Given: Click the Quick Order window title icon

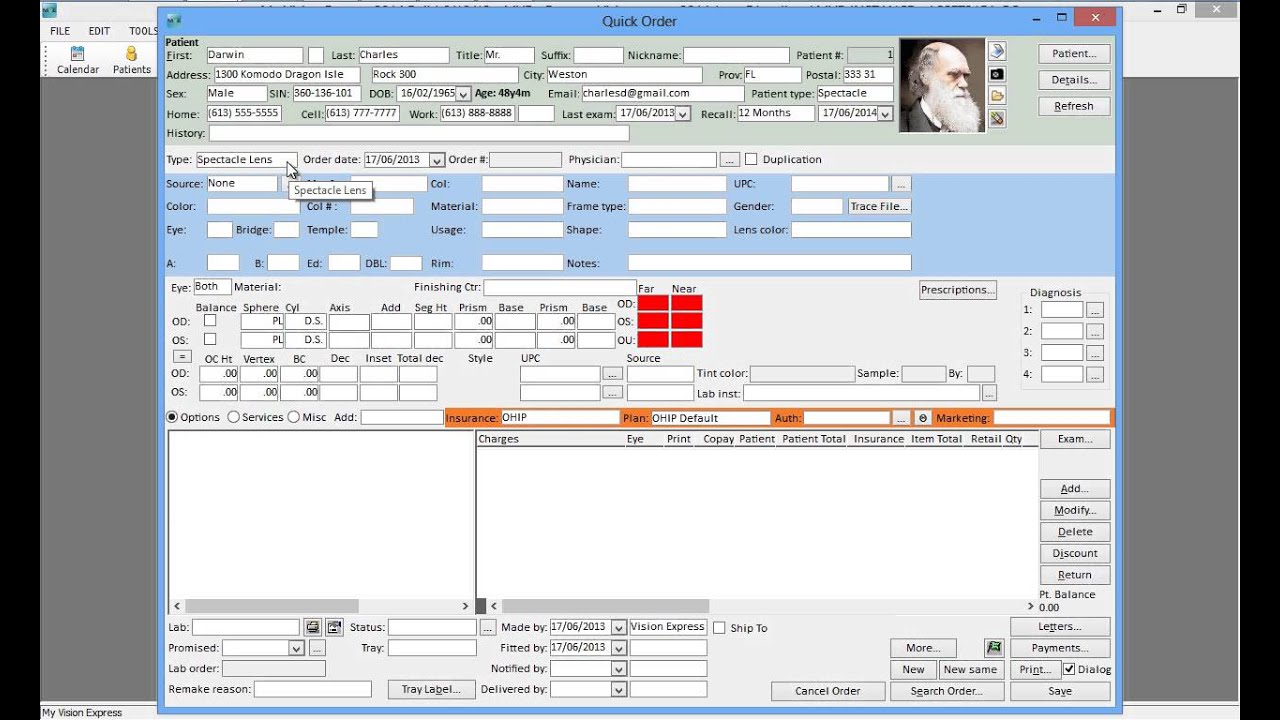Looking at the screenshot, I should click(x=174, y=20).
